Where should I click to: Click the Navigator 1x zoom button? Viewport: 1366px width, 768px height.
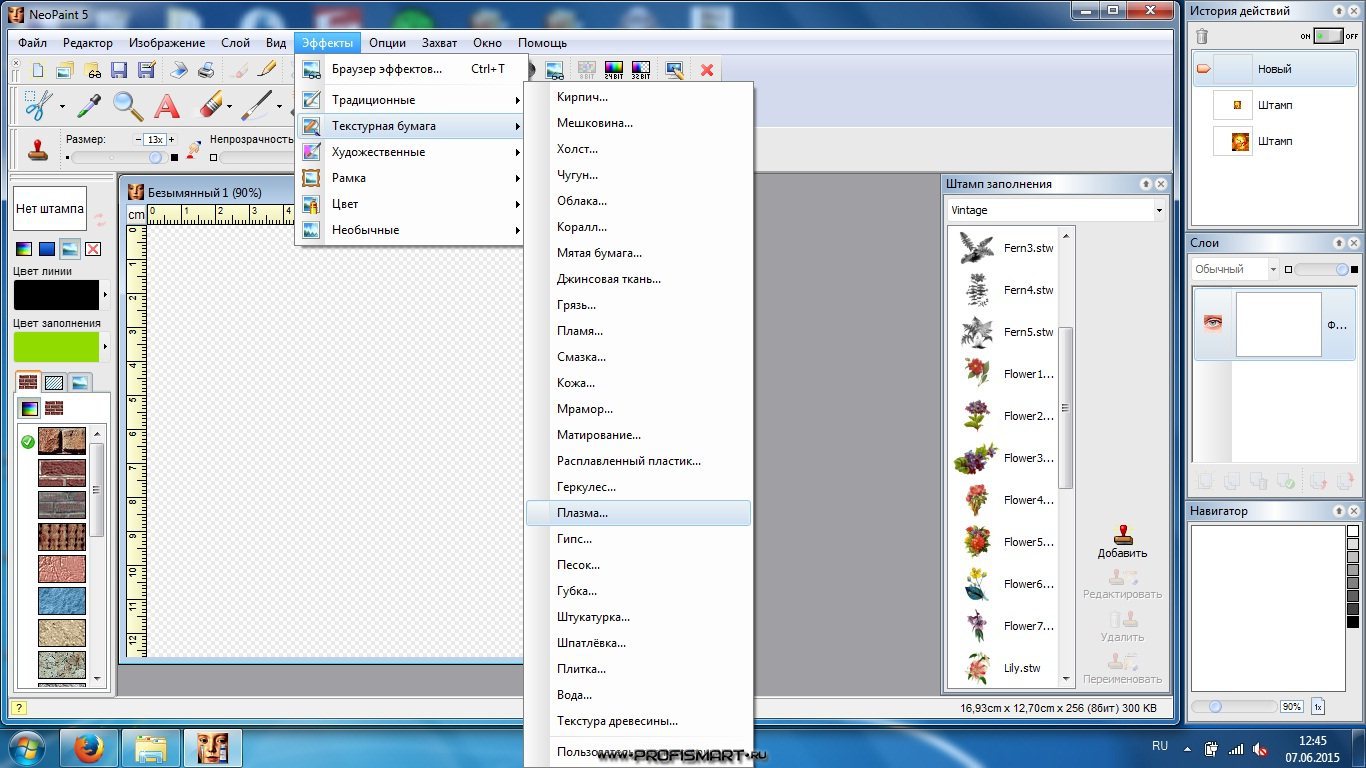1318,706
